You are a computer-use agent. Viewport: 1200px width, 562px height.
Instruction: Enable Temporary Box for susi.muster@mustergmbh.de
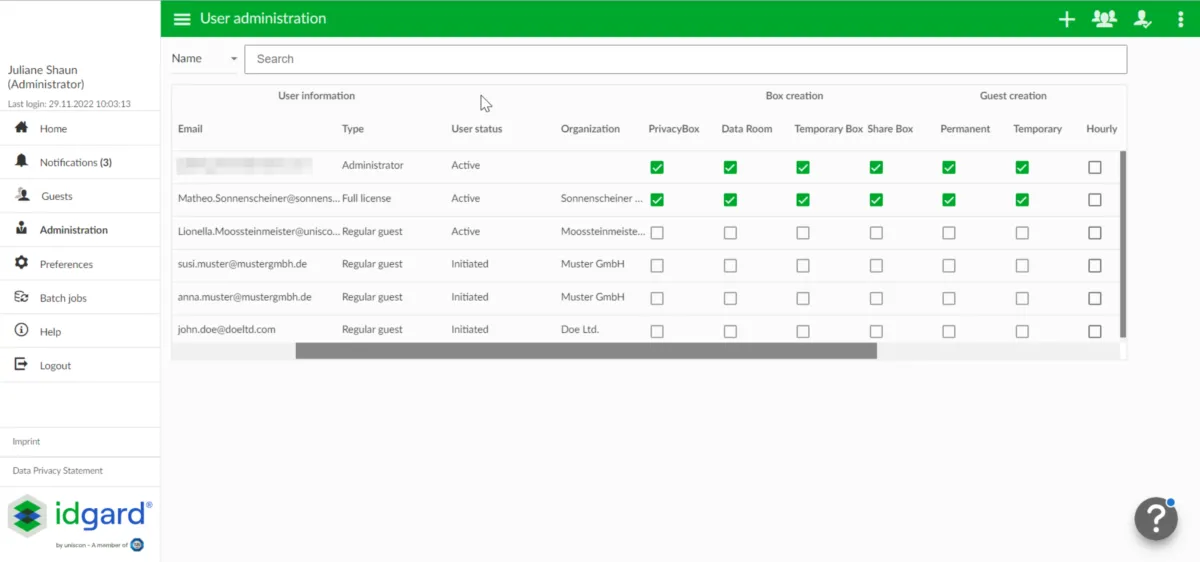[x=803, y=266]
